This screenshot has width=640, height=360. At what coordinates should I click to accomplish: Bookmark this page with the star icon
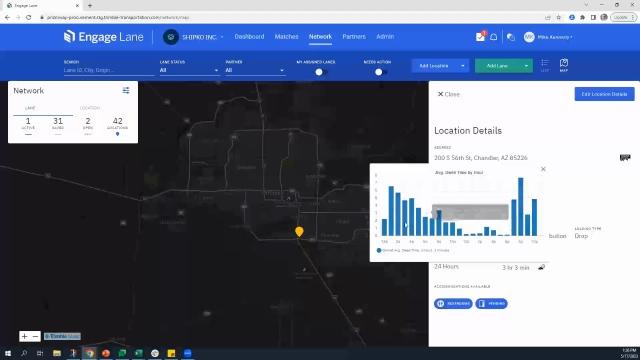(x=559, y=18)
